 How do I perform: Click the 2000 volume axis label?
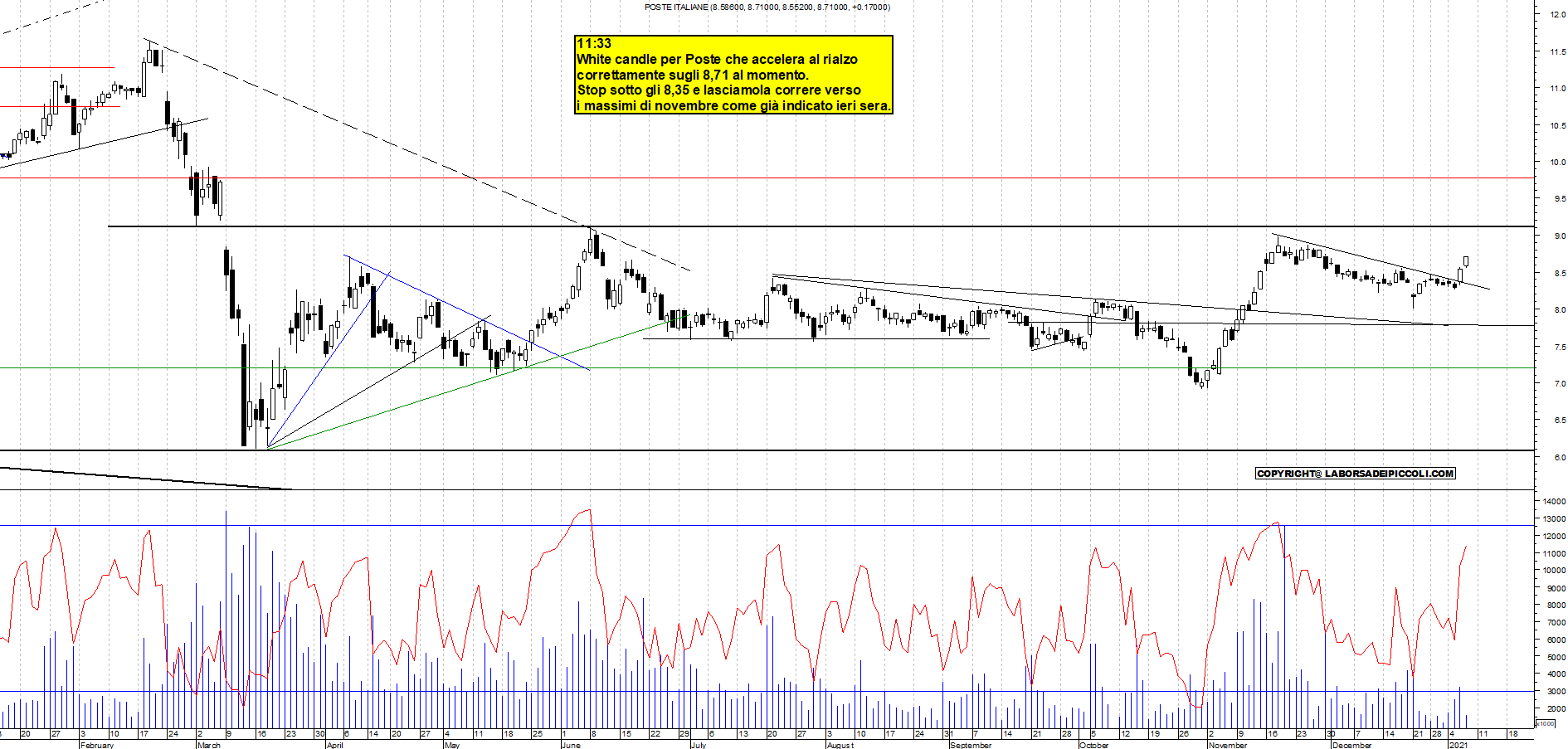1556,709
